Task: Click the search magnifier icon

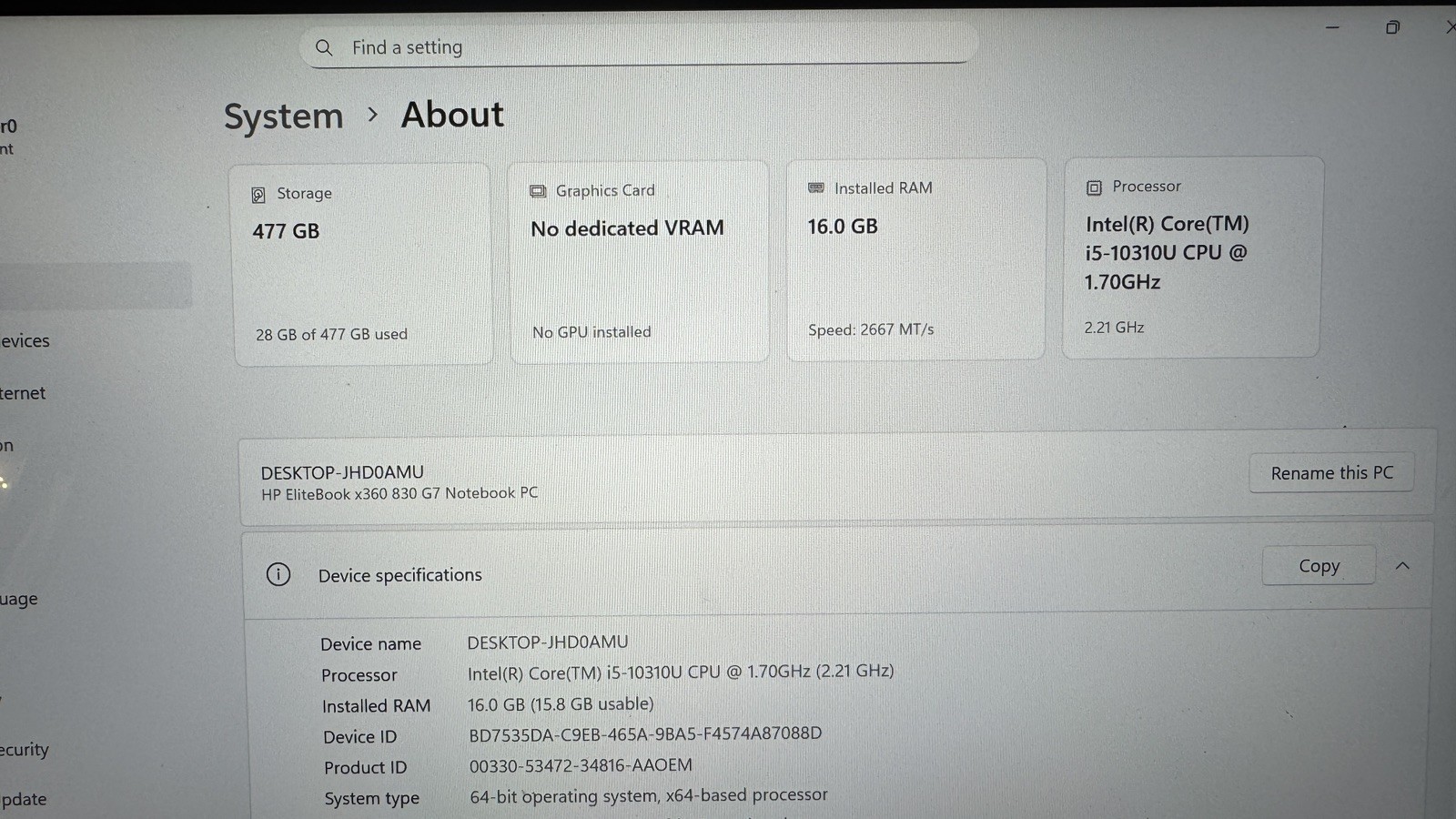Action: point(324,47)
